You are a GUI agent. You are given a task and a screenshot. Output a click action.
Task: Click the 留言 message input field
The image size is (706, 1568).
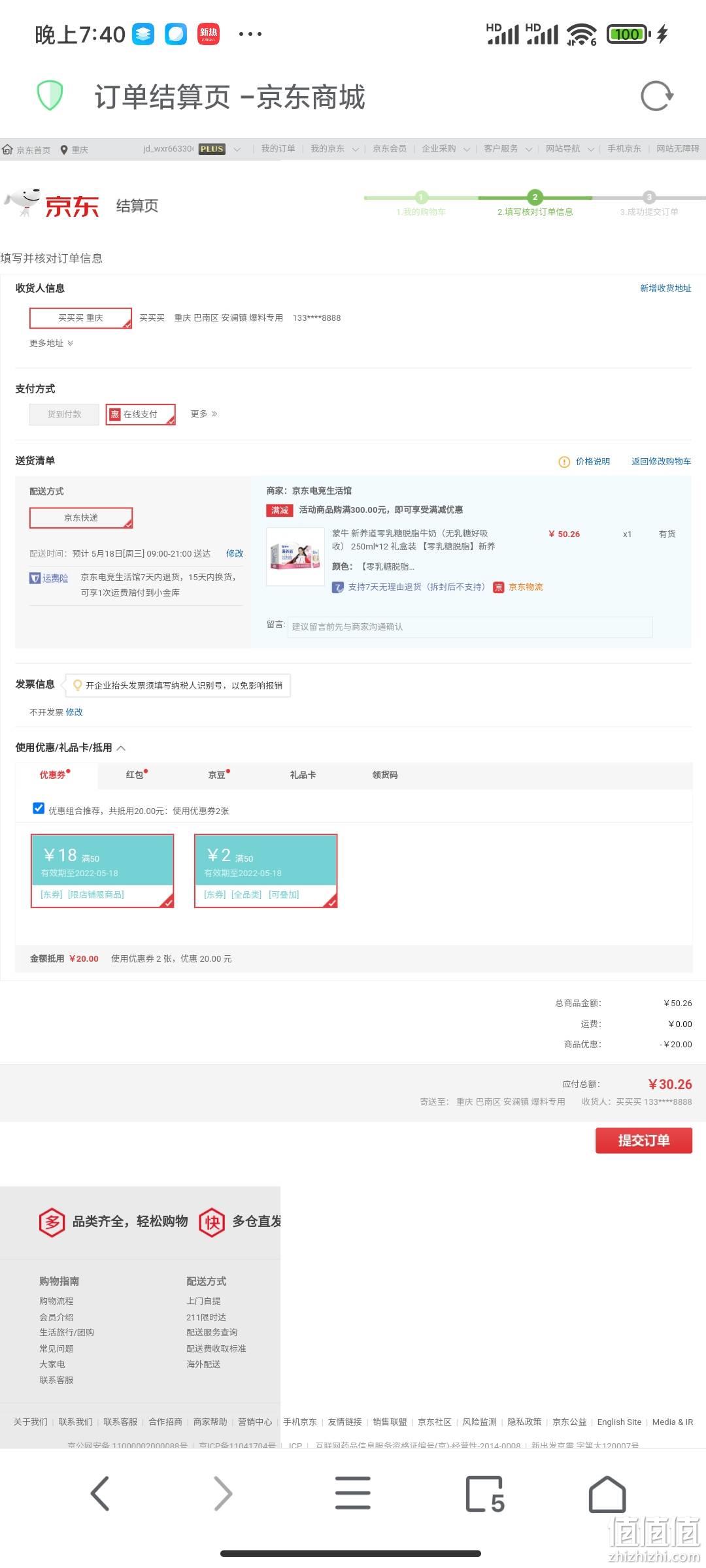470,627
